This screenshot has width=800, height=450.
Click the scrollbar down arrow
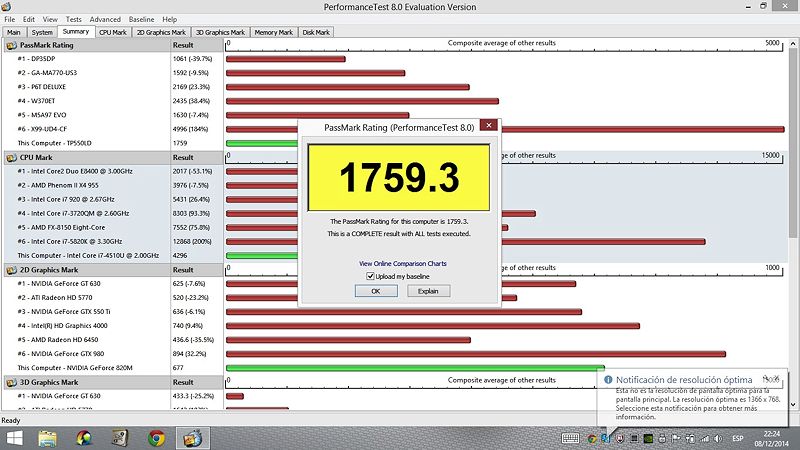(793, 404)
